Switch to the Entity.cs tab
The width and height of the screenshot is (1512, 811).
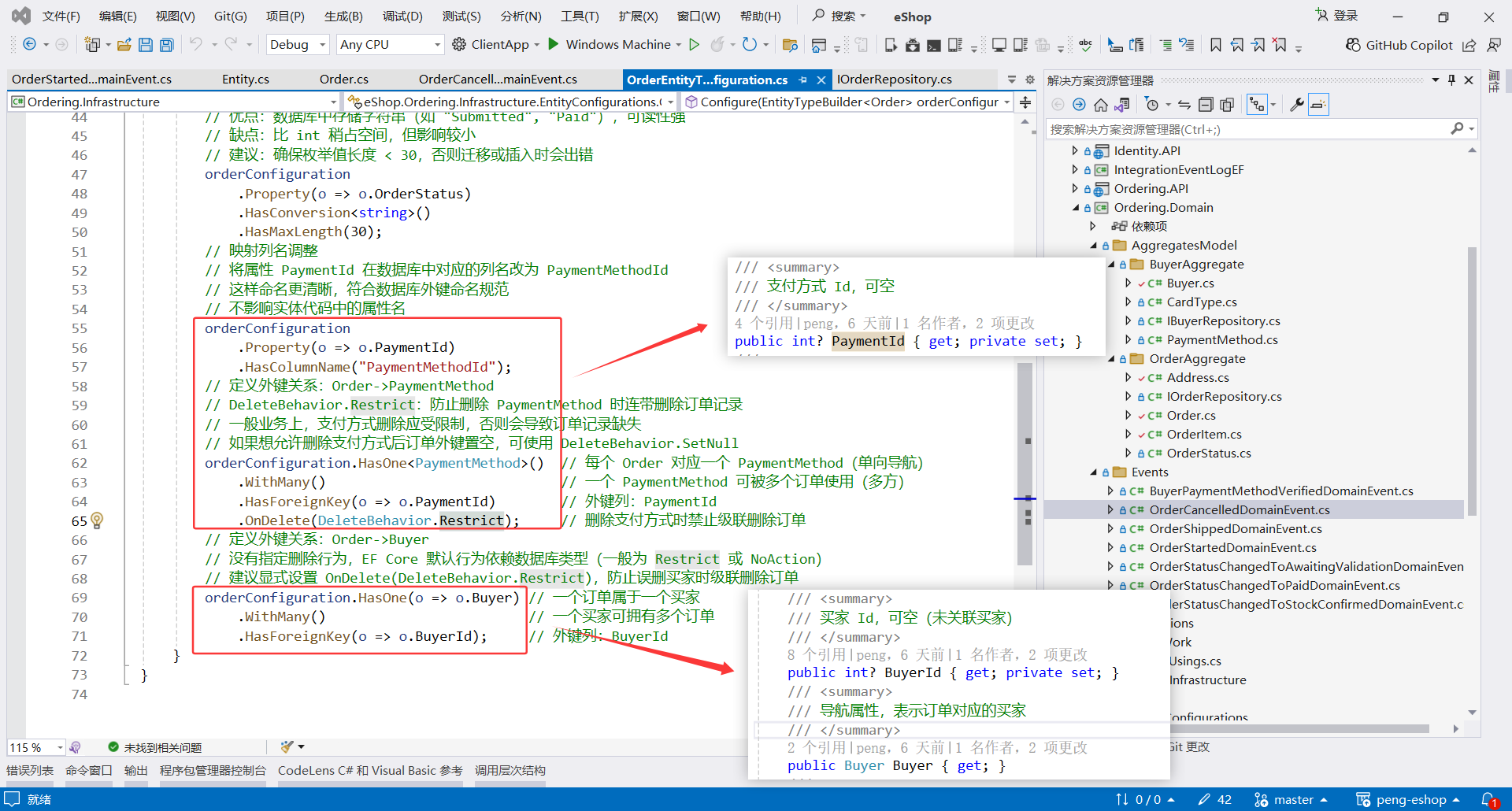(246, 80)
